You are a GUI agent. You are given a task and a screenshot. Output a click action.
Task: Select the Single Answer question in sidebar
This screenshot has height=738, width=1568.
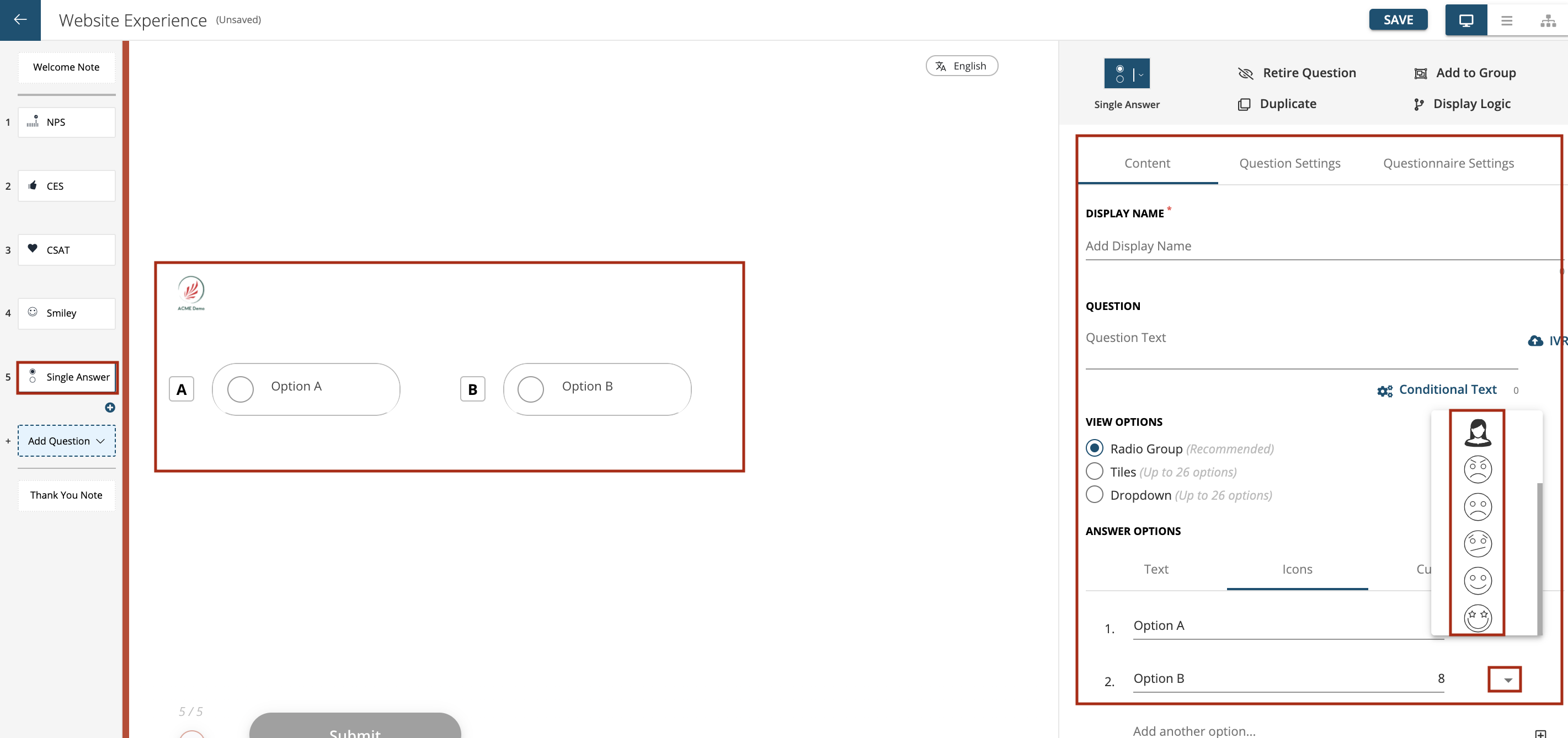67,377
